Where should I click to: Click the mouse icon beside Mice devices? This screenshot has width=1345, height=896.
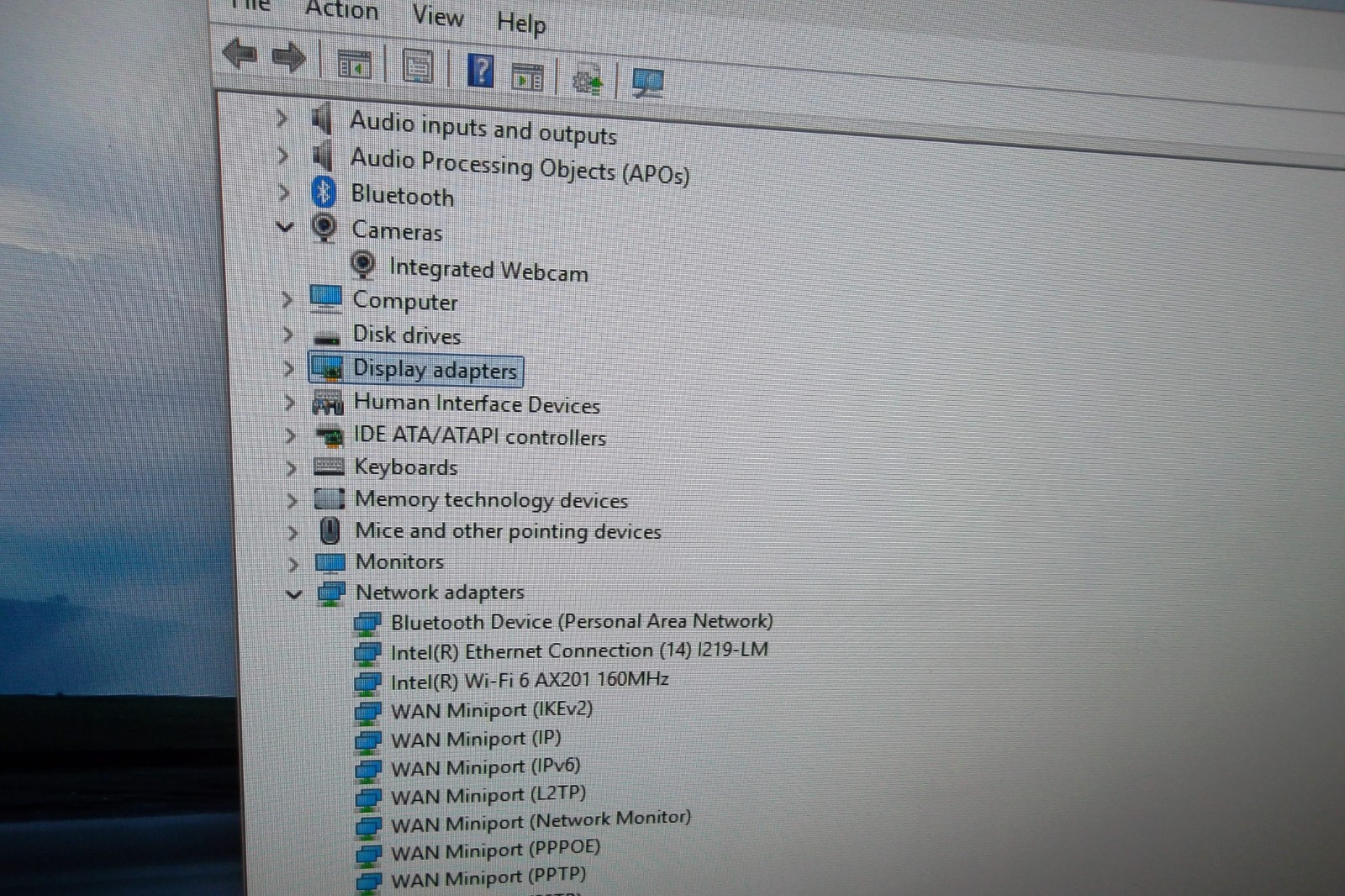330,530
